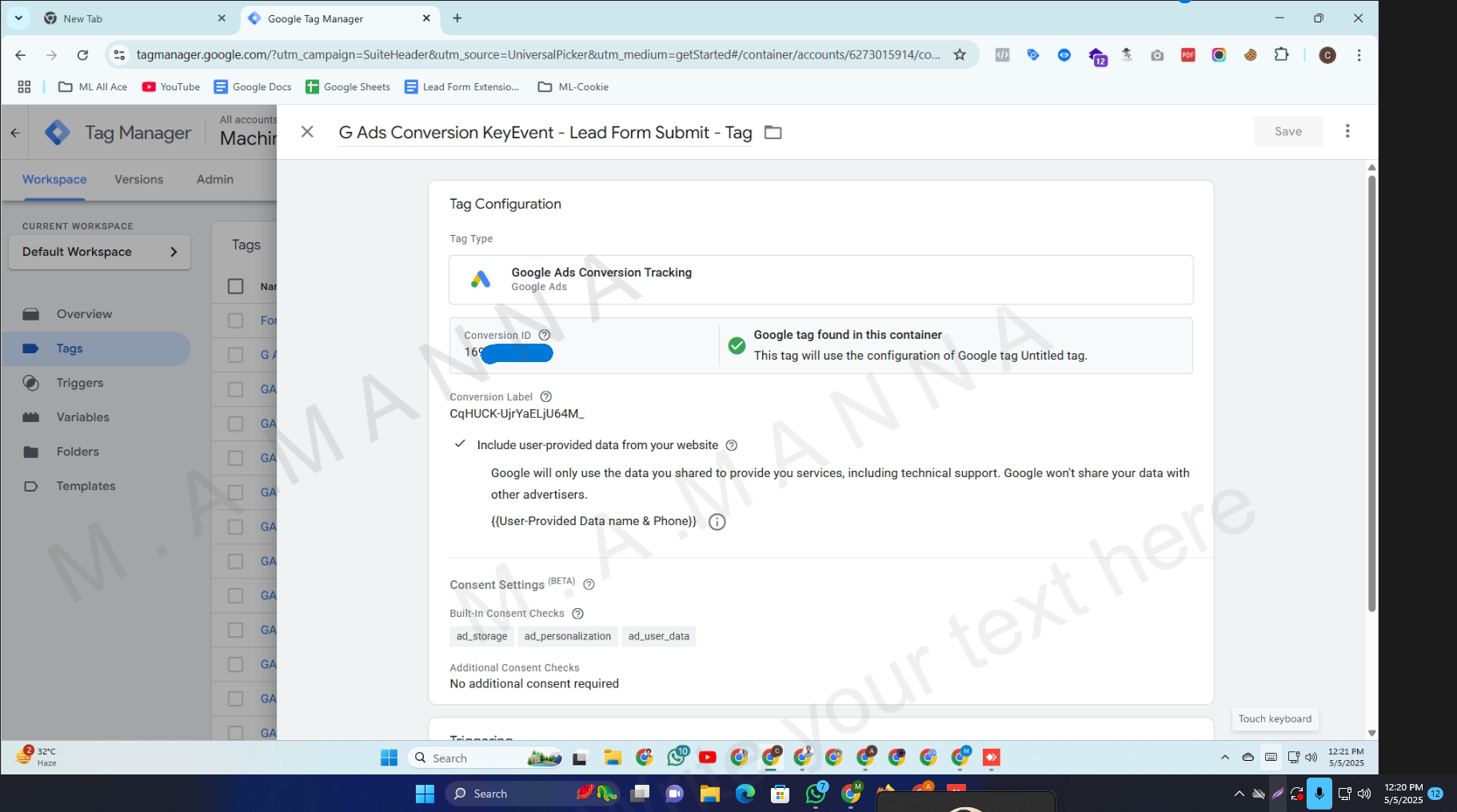Image resolution: width=1457 pixels, height=812 pixels.
Task: Toggle the select-all checkbox in Tags header
Action: (x=235, y=286)
